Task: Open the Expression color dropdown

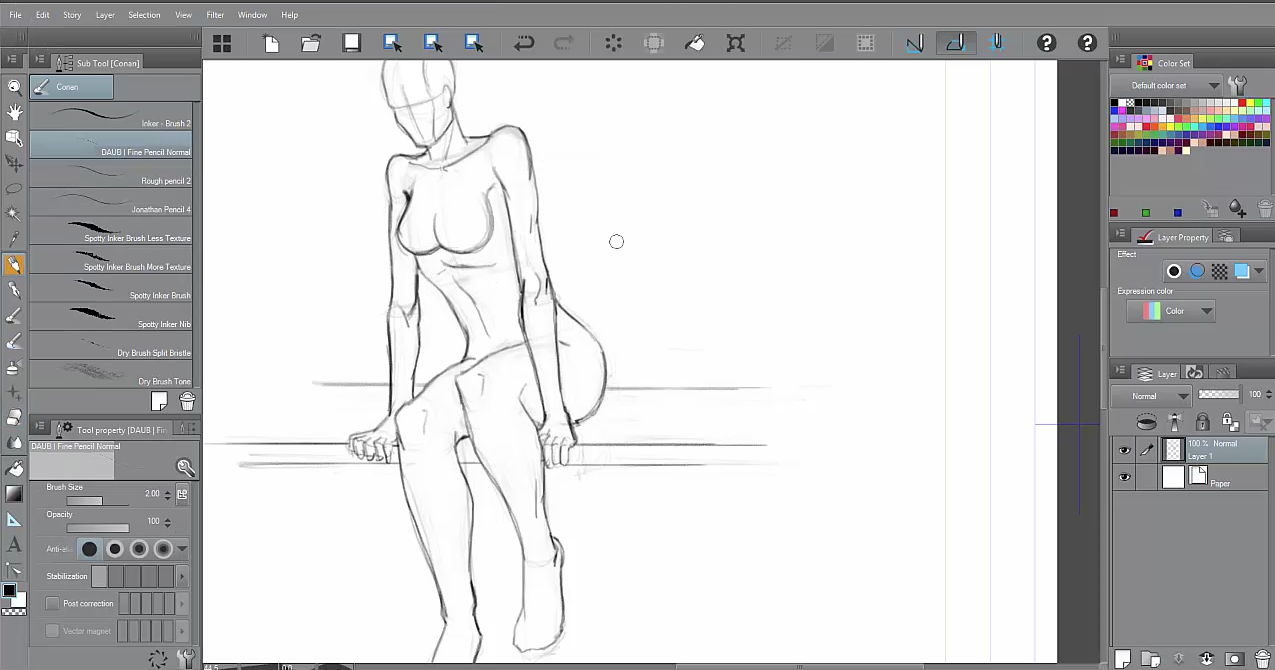Action: pyautogui.click(x=1171, y=311)
